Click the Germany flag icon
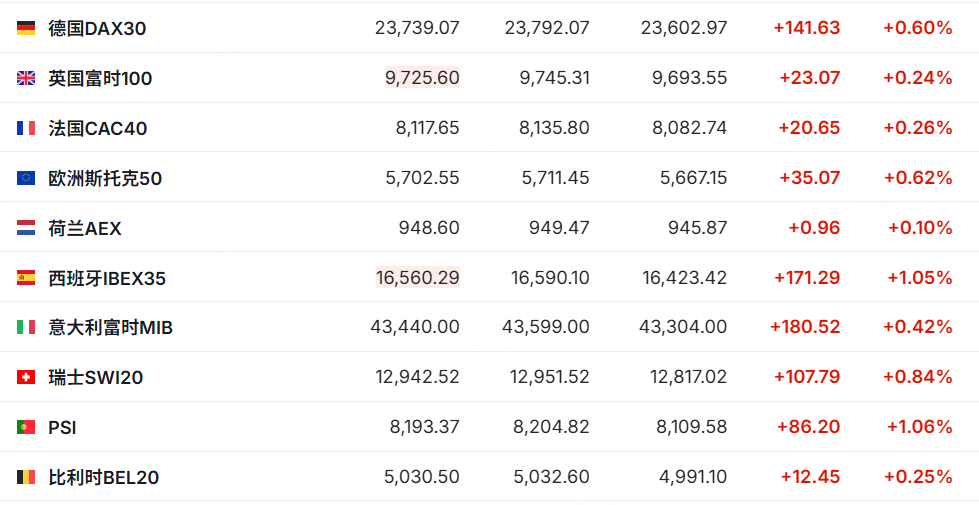 [x=26, y=28]
